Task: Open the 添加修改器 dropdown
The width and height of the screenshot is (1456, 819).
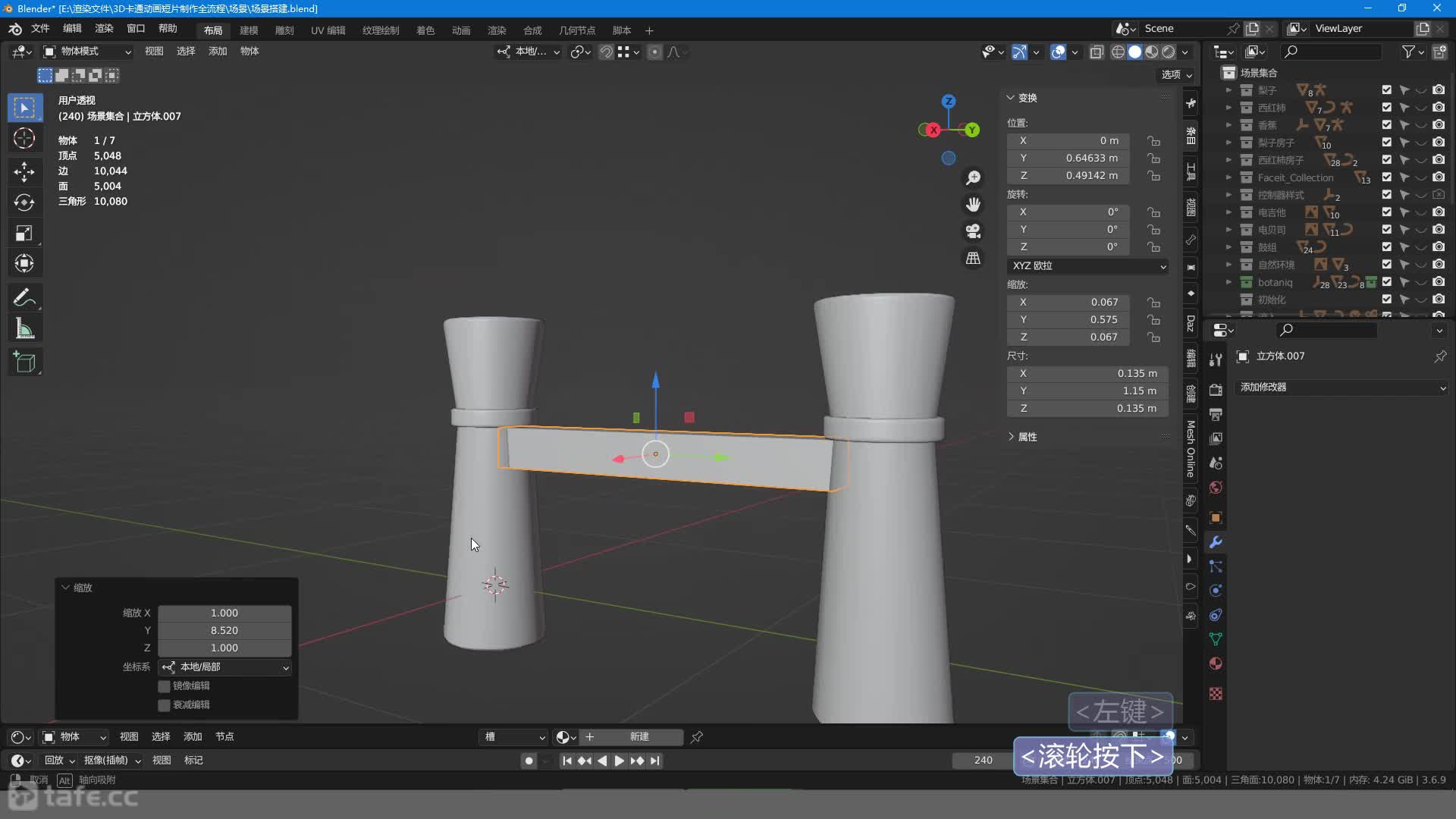Action: point(1341,388)
